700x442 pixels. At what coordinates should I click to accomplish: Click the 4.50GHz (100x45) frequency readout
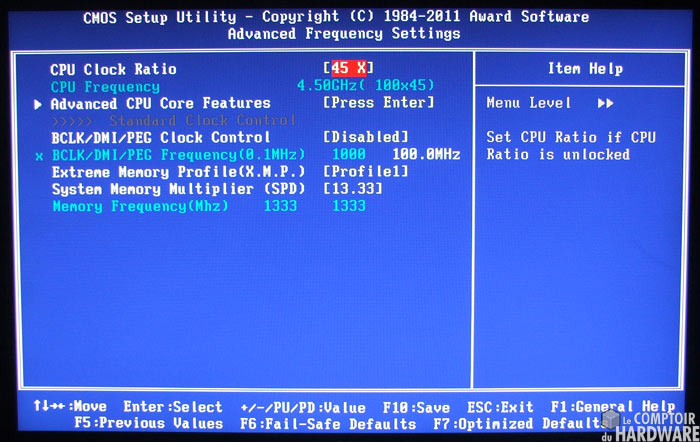[365, 85]
